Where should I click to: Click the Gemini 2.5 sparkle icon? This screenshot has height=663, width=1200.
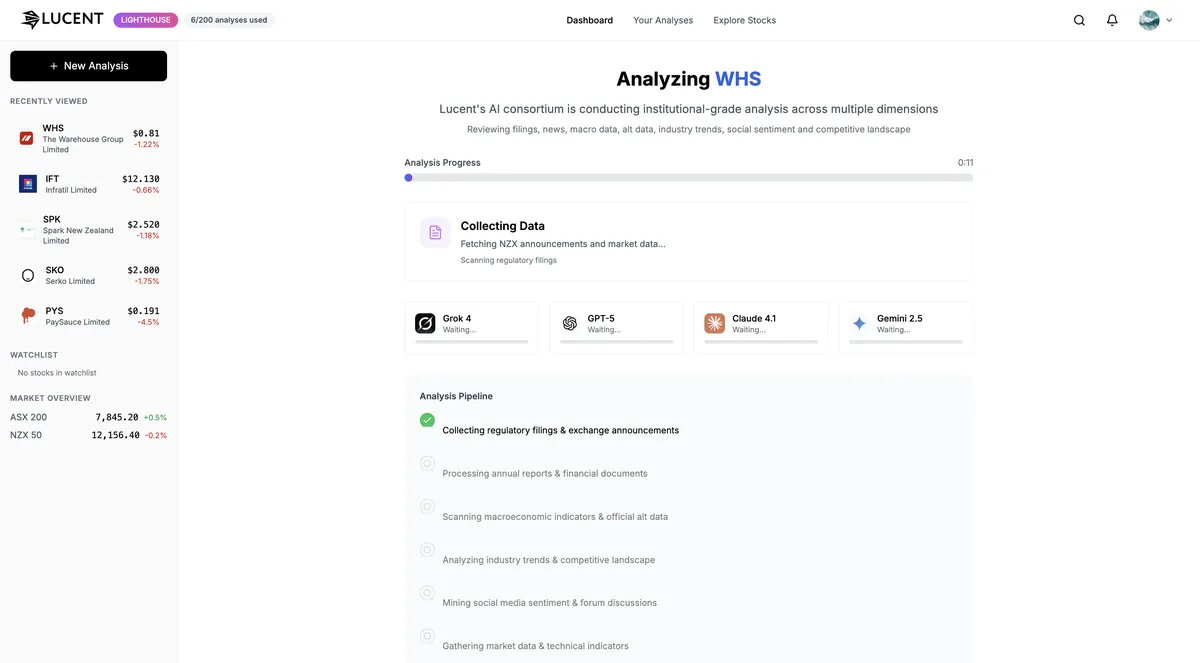click(x=859, y=323)
